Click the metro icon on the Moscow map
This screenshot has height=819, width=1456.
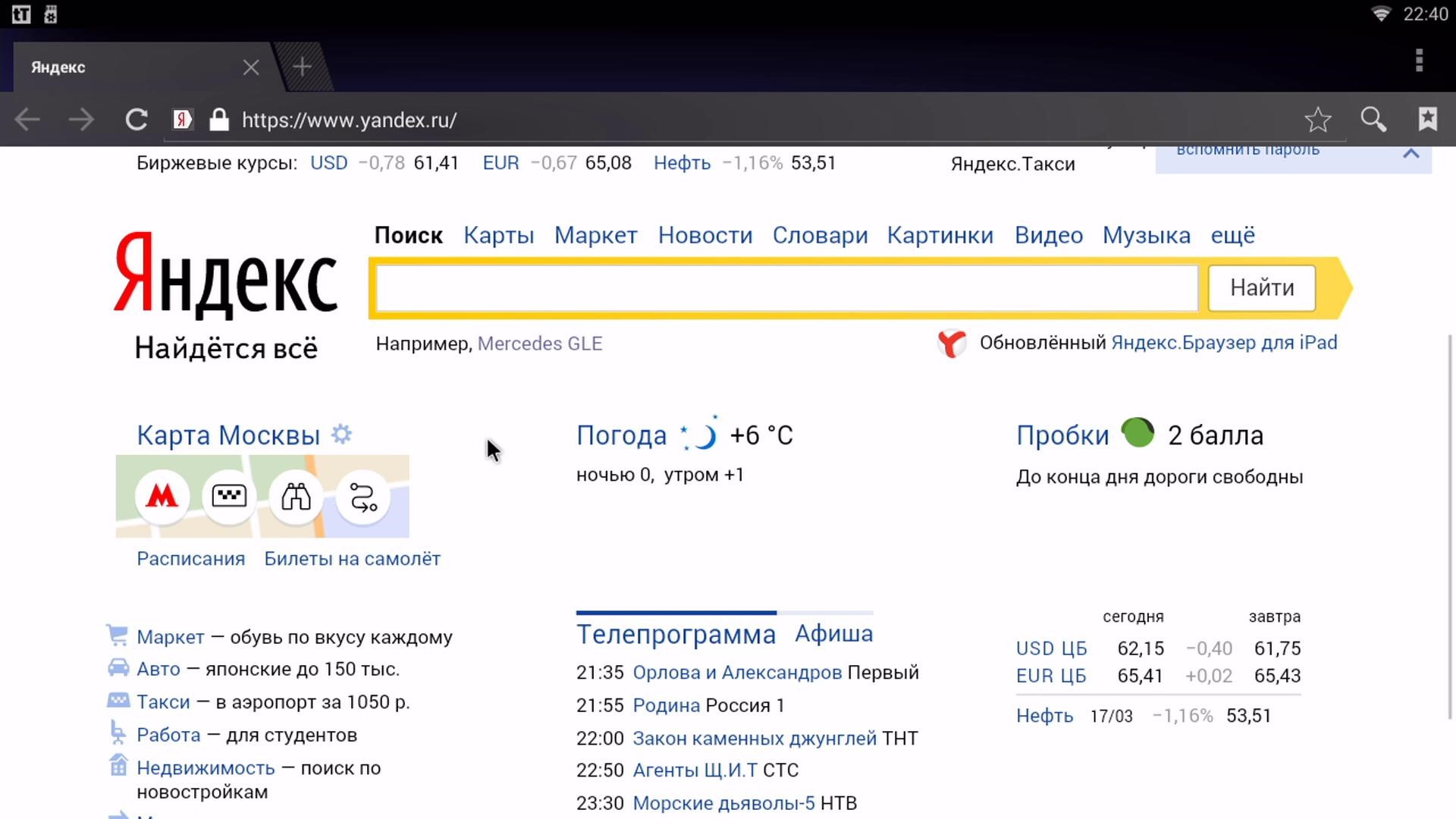click(162, 497)
